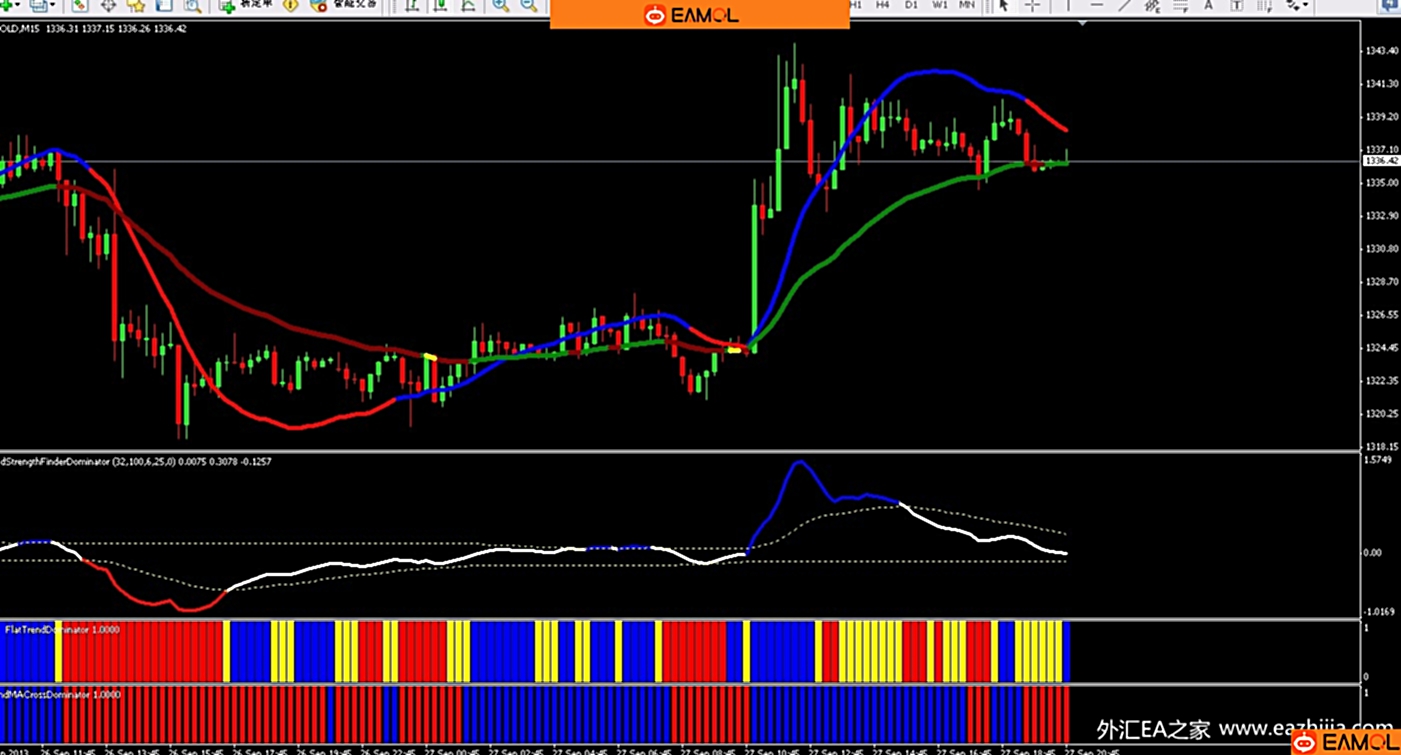Open the Market Watch window icon

tap(80, 5)
